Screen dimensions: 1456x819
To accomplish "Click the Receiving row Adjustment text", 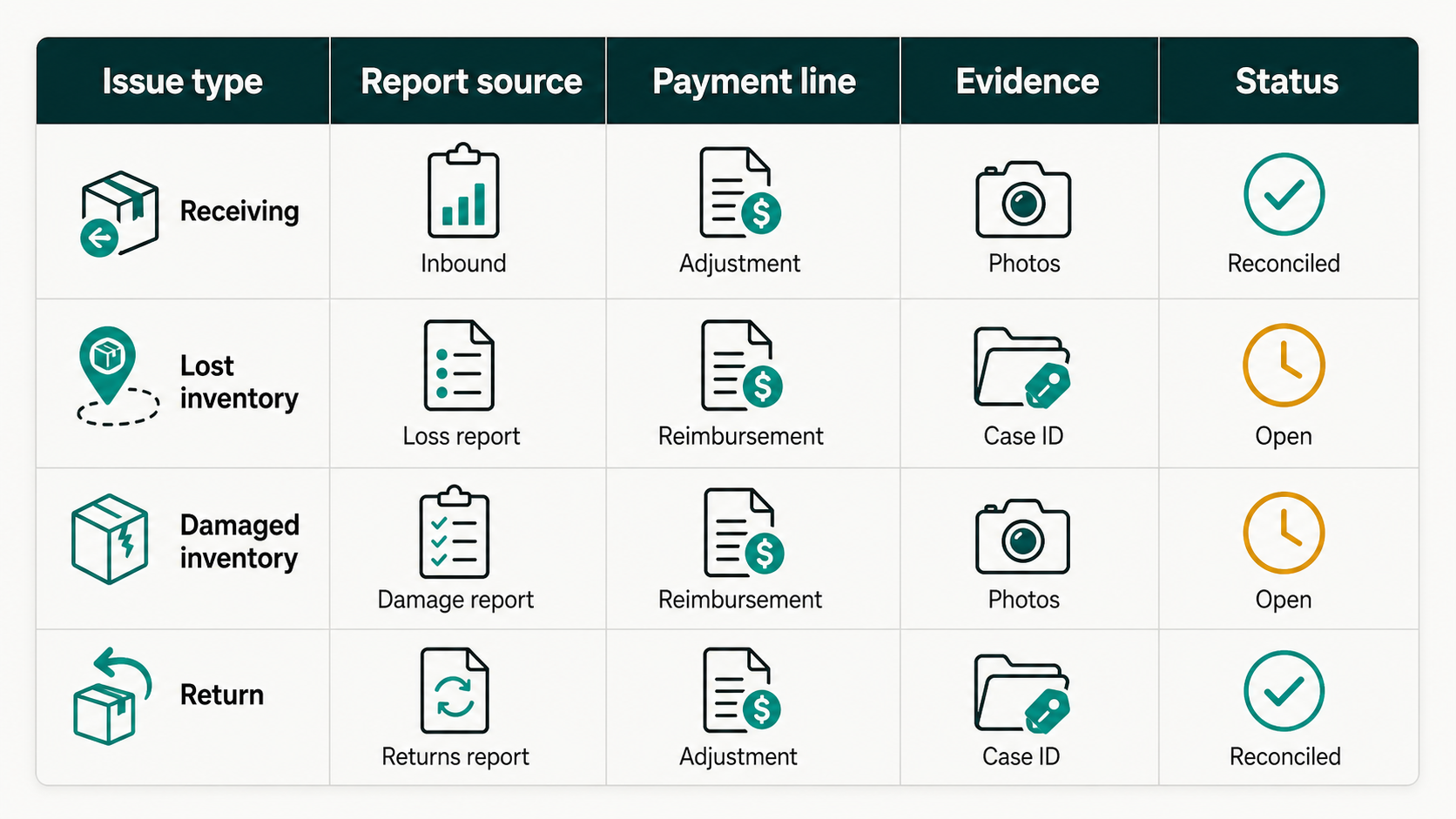I will [740, 263].
